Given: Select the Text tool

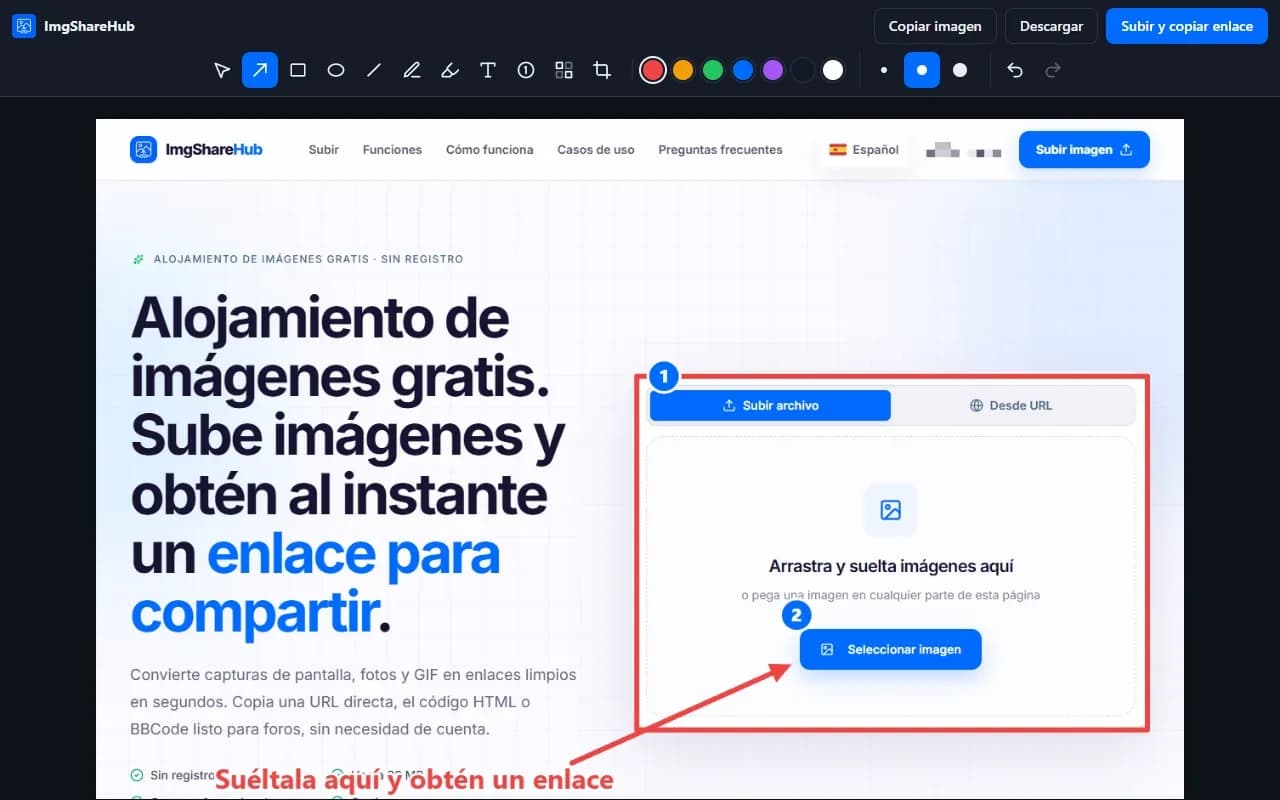Looking at the screenshot, I should point(488,70).
